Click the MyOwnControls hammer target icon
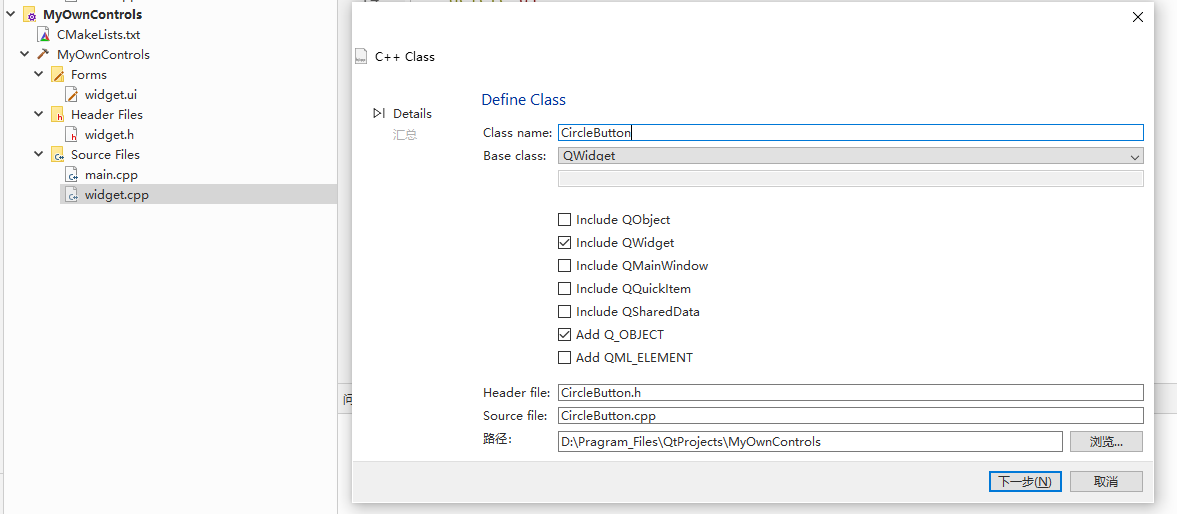 click(x=44, y=55)
